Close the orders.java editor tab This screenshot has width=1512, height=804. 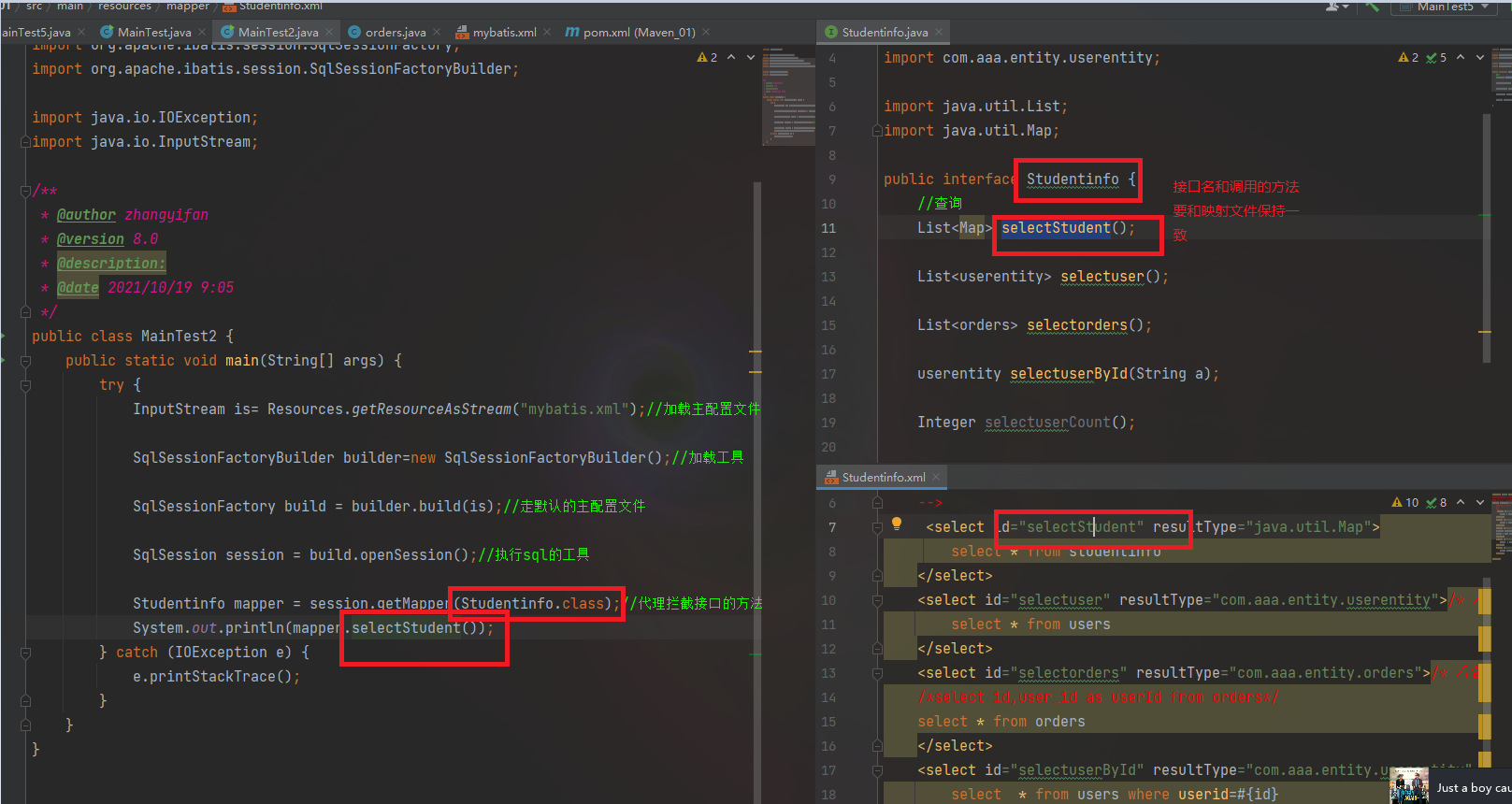437,32
